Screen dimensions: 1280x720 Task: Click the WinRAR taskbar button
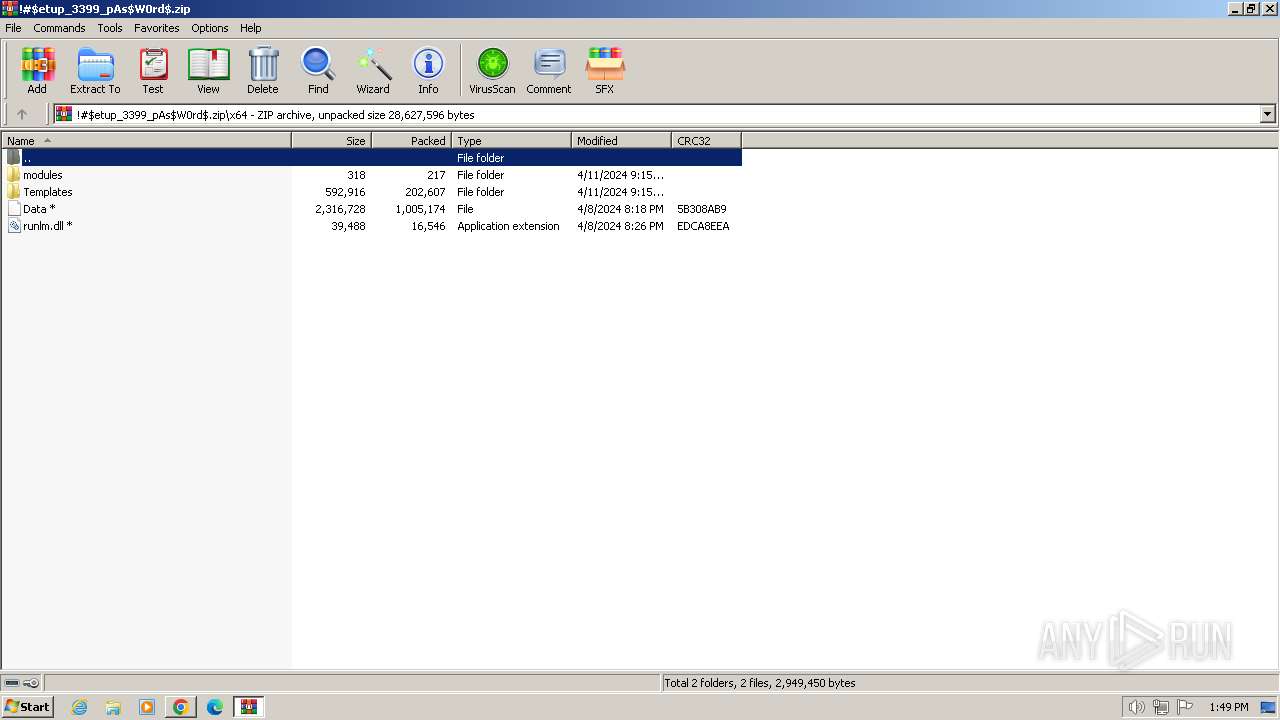[248, 707]
